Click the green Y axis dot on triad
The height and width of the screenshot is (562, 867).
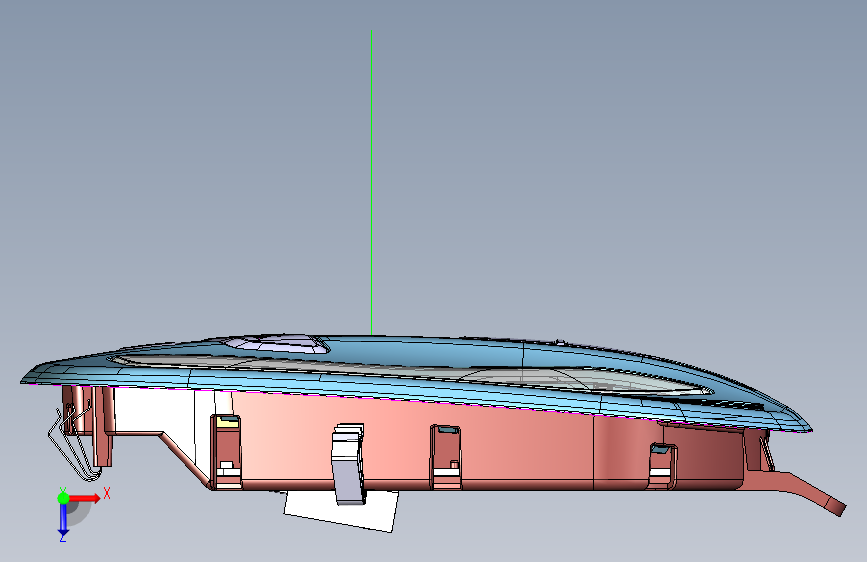point(63,498)
